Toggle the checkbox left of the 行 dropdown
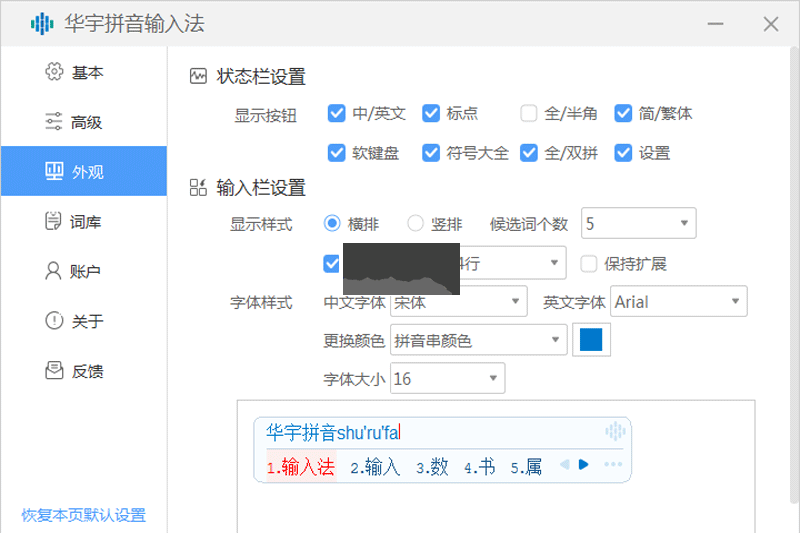The height and width of the screenshot is (533, 800). click(332, 264)
